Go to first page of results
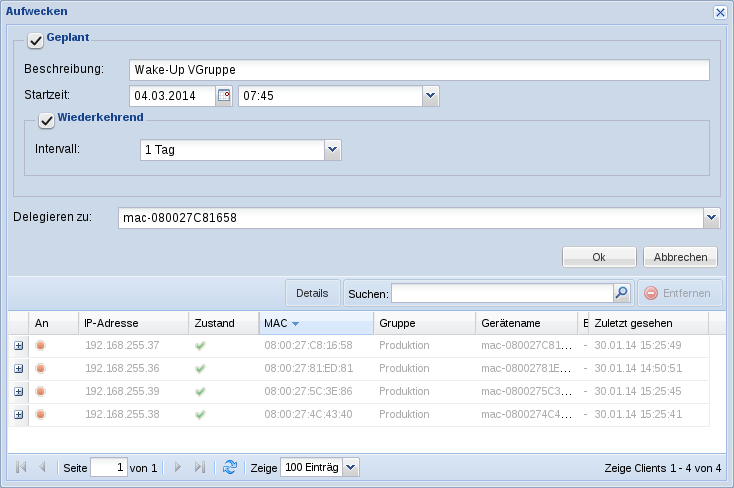Screen dimensions: 734x488 tap(20, 467)
